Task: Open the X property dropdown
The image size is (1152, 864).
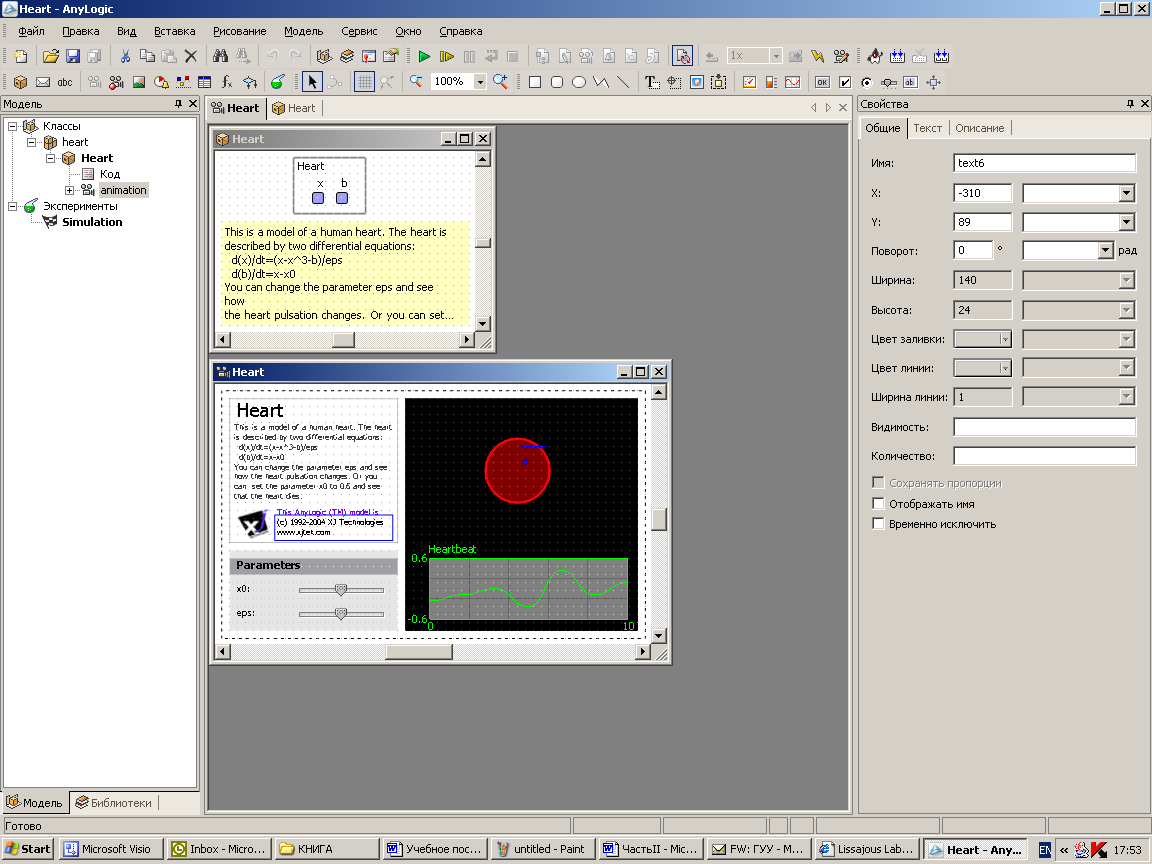Action: [1126, 193]
